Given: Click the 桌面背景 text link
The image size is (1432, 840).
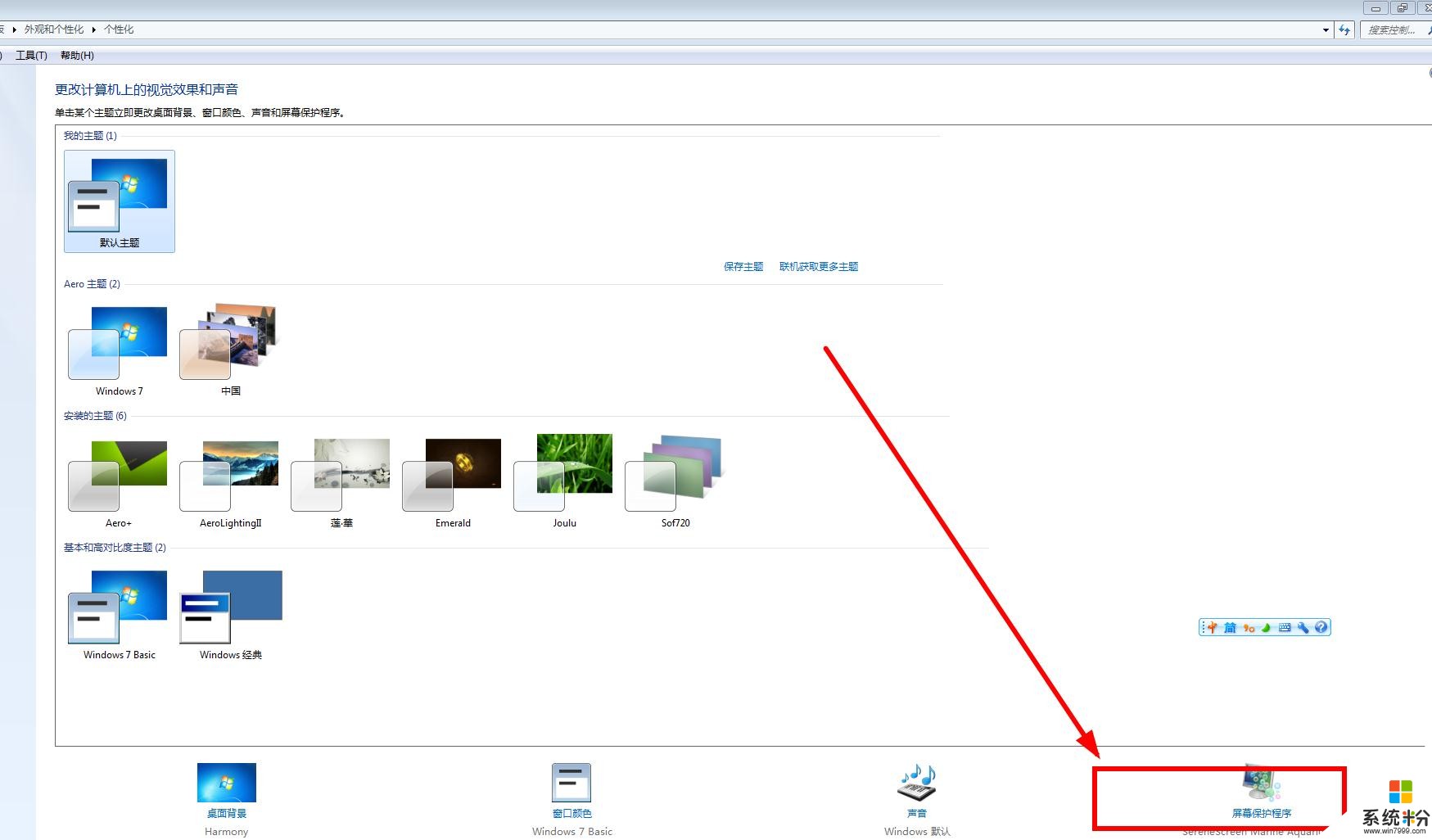Looking at the screenshot, I should [x=227, y=814].
